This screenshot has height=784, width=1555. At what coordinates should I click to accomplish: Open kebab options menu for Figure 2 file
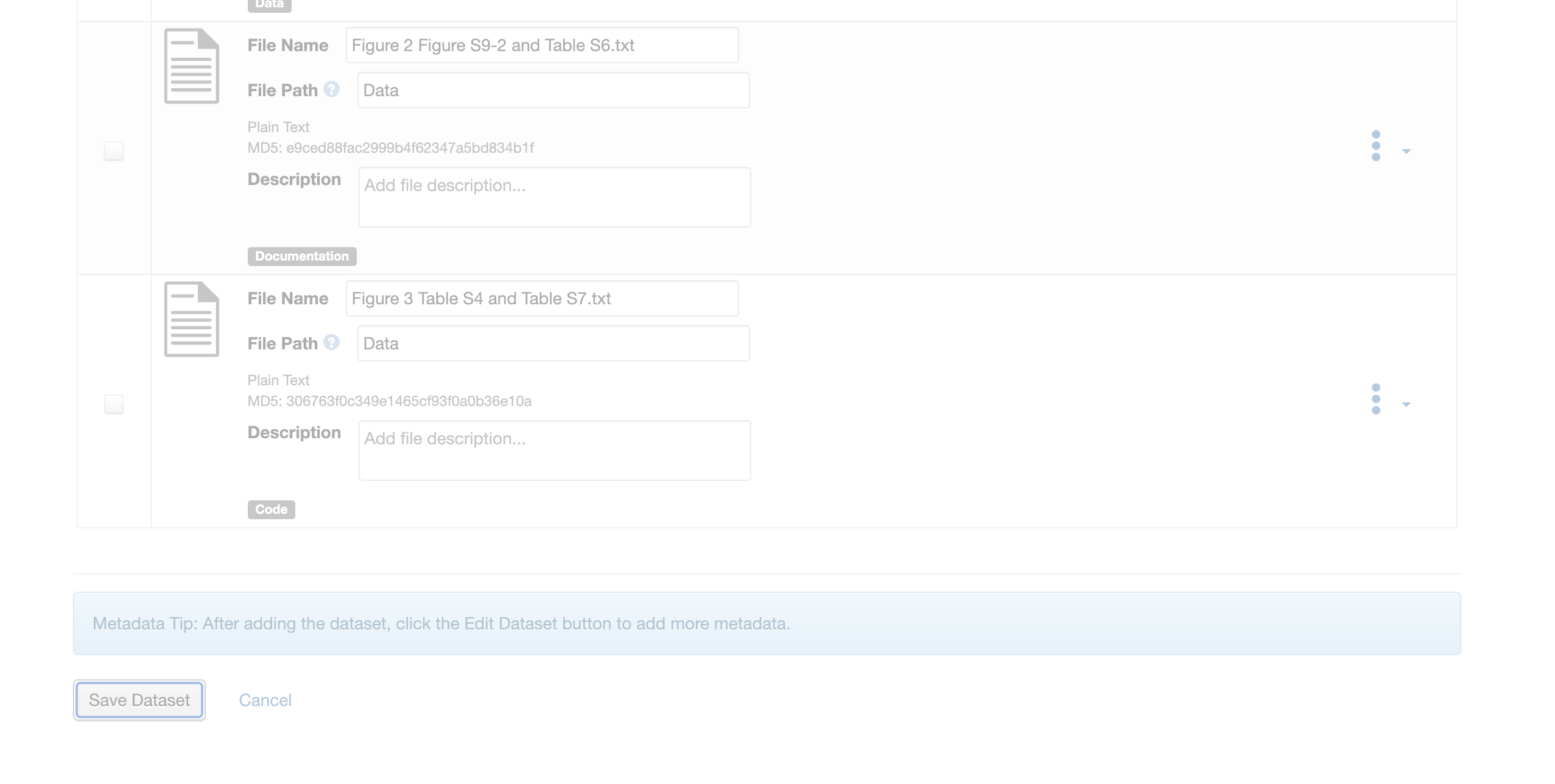pyautogui.click(x=1375, y=146)
